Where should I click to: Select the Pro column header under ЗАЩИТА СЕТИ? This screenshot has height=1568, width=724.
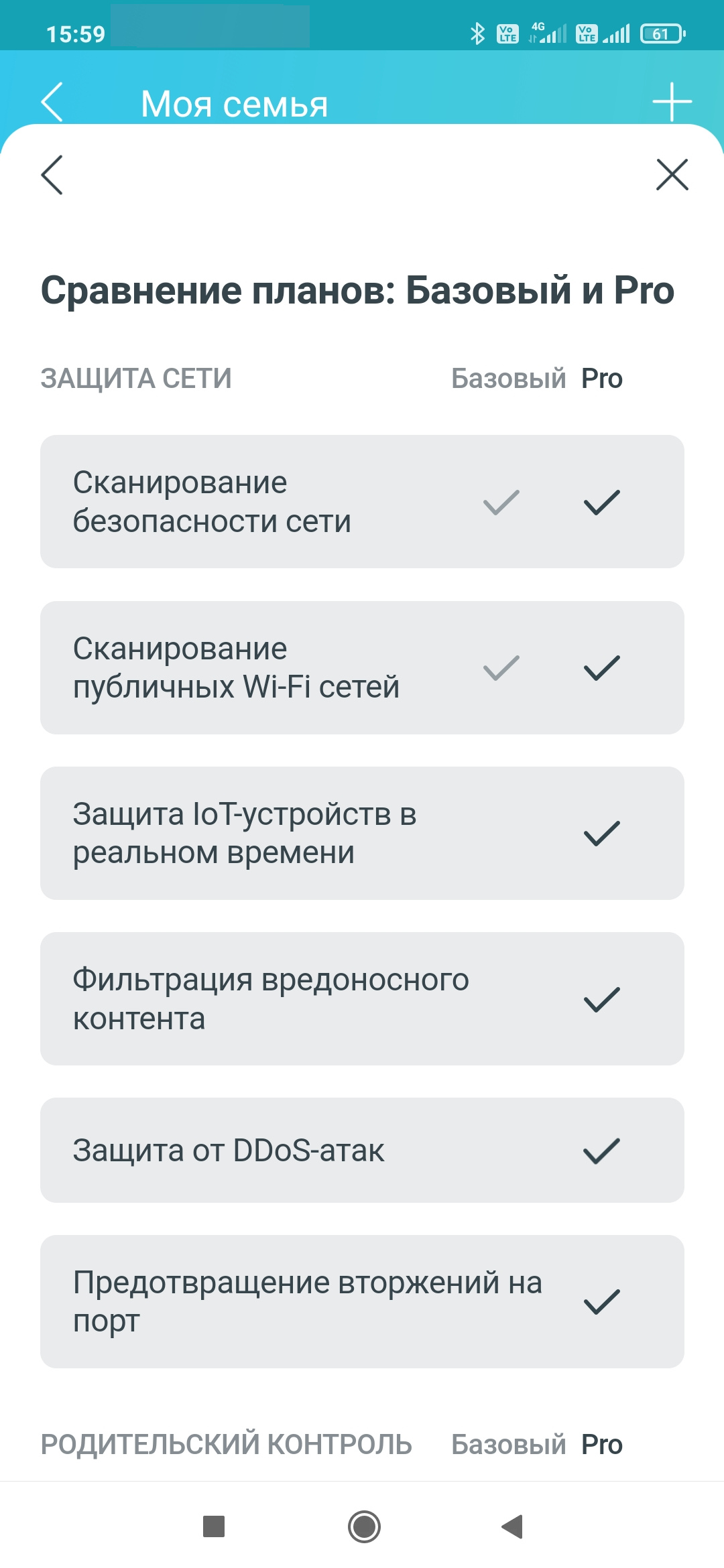(x=601, y=379)
